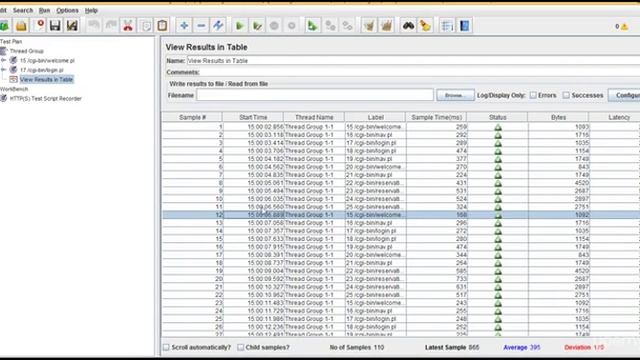Viewport: 640px width, 360px height.
Task: Click the grey Shutdown test icon
Action: (x=291, y=26)
